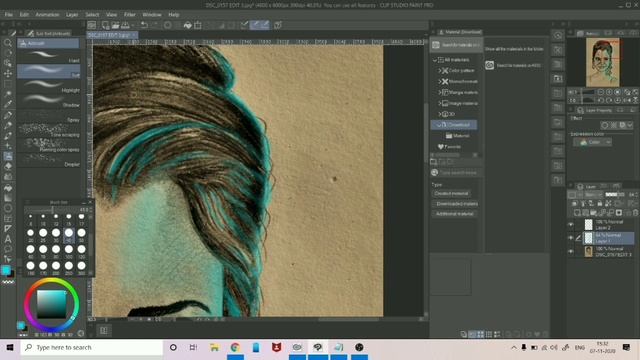Choose the Shadow airbrush sub tool
Screen dimensions: 640x360
pyautogui.click(x=49, y=101)
